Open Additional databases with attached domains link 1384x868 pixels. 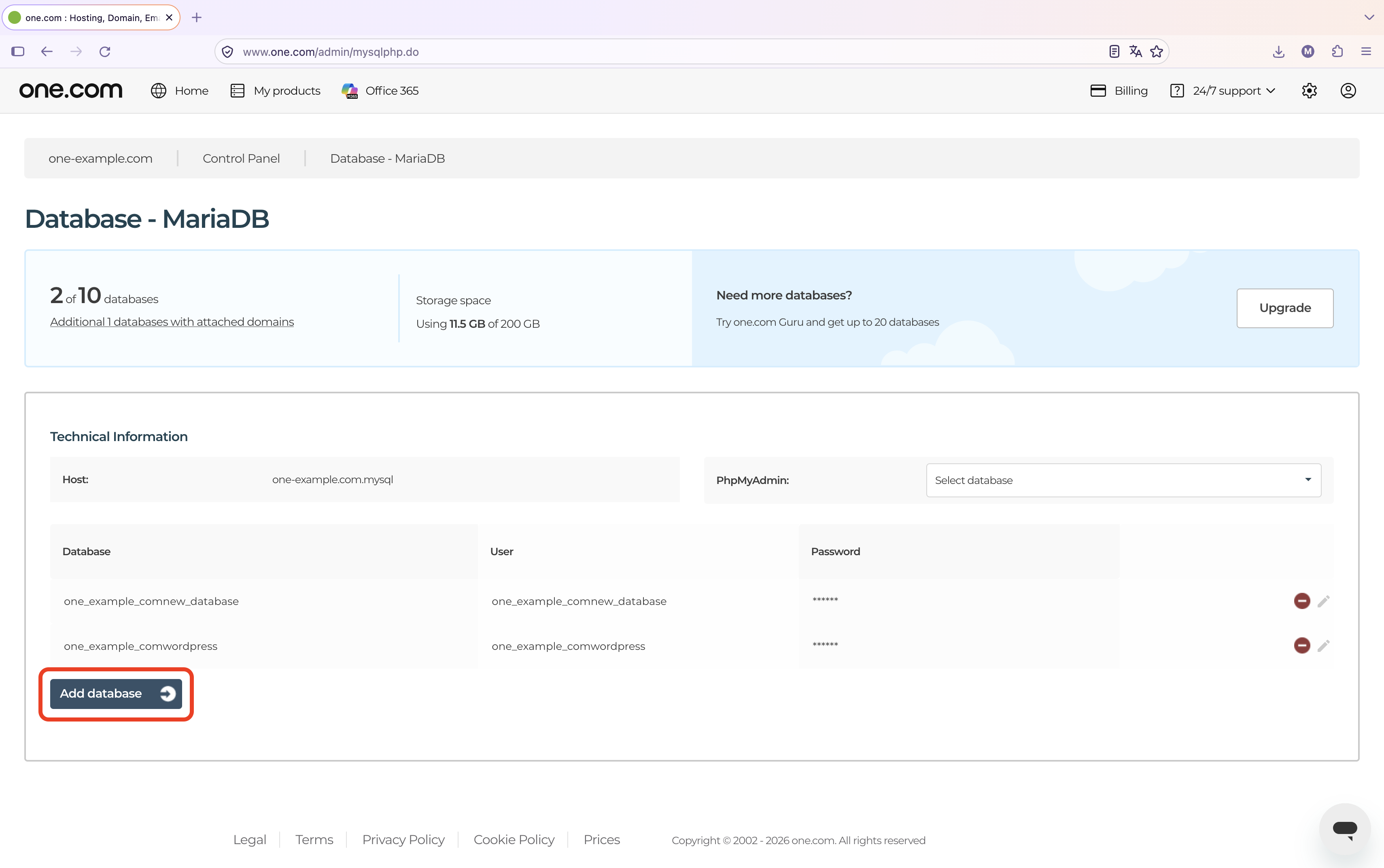coord(172,322)
